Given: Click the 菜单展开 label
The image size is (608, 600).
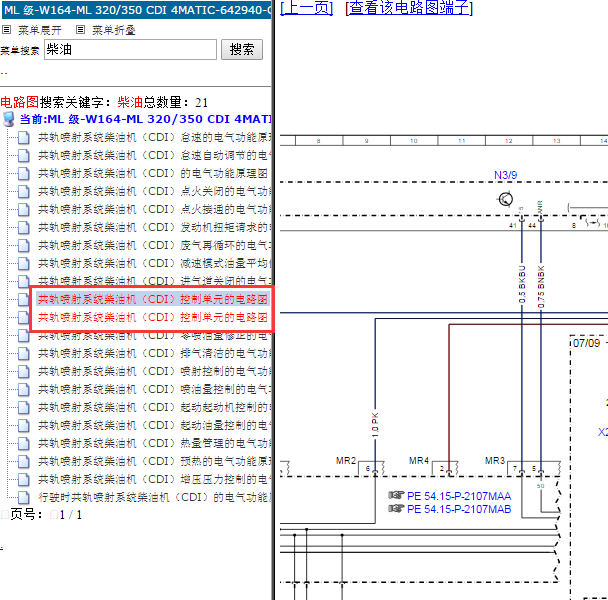Looking at the screenshot, I should 40,30.
